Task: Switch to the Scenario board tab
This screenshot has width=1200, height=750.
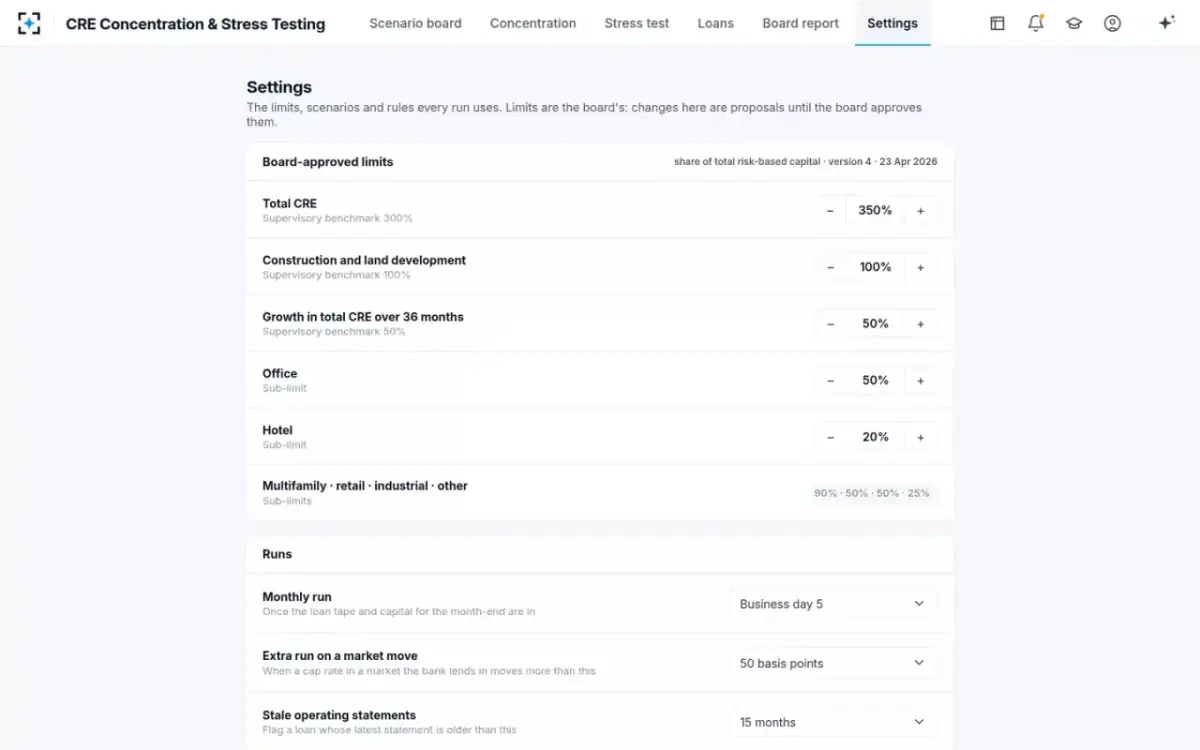Action: point(415,23)
